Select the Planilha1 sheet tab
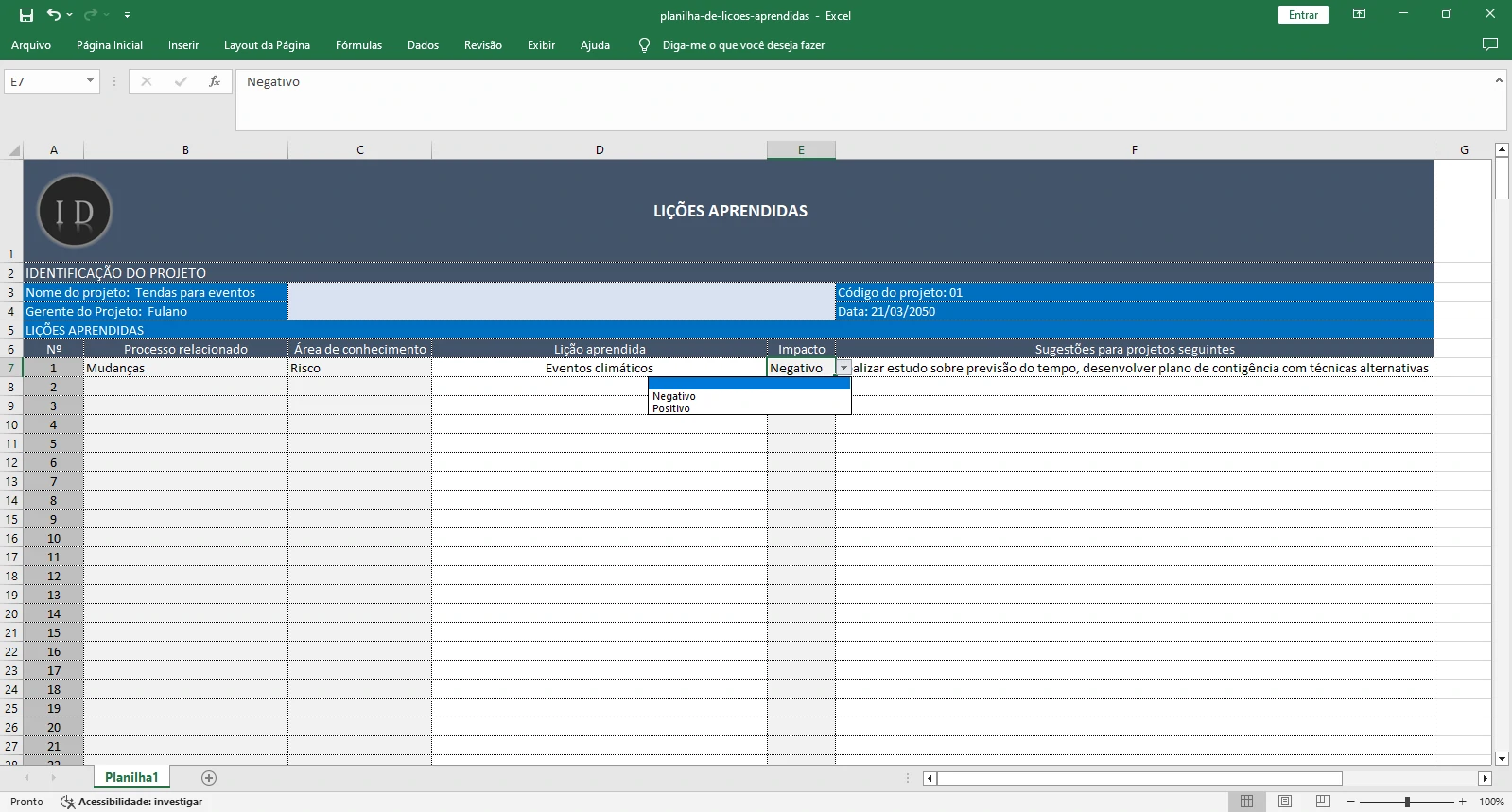The image size is (1512, 812). click(131, 778)
